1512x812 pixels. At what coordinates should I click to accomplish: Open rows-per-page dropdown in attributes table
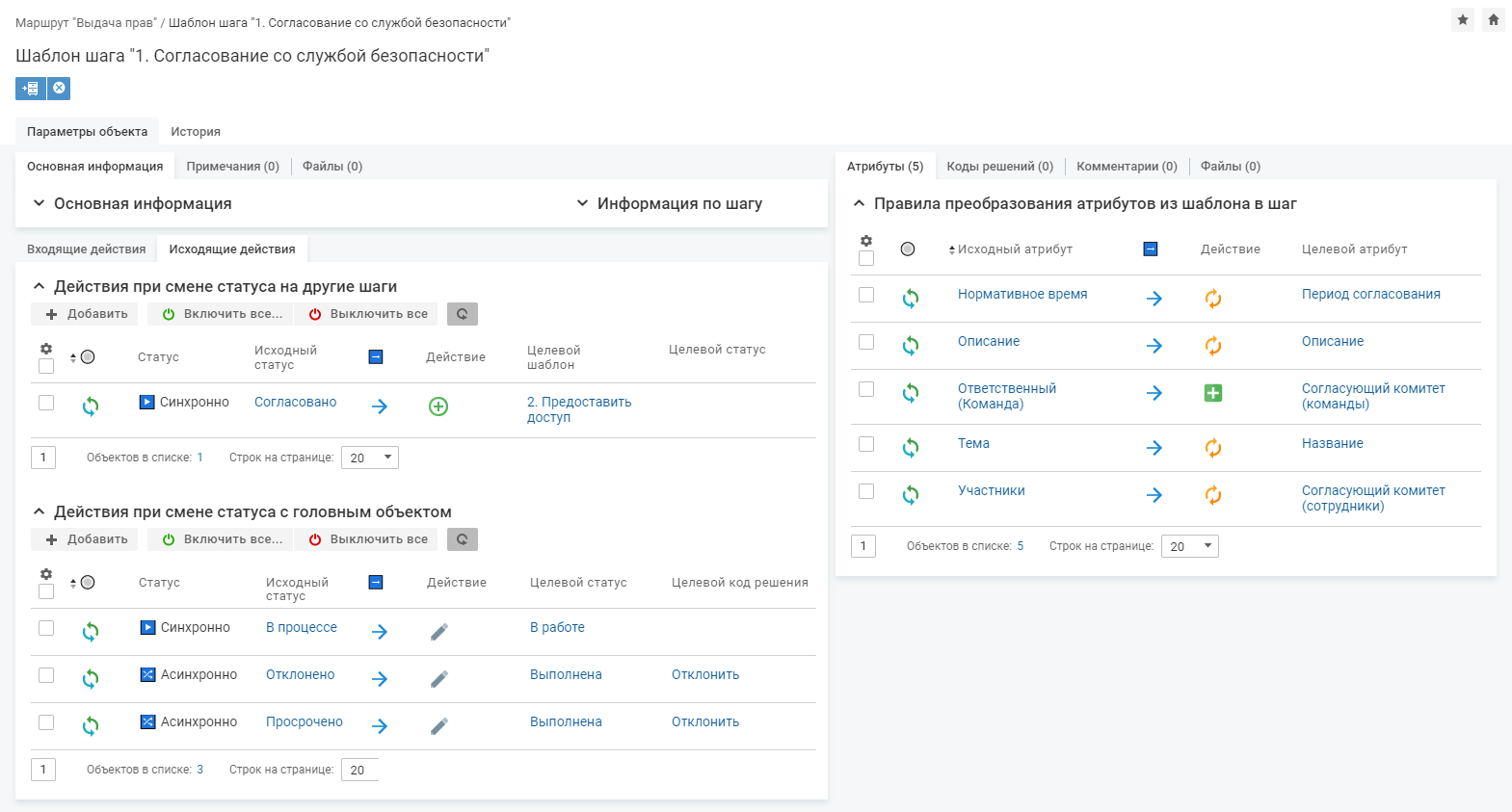[x=1190, y=546]
